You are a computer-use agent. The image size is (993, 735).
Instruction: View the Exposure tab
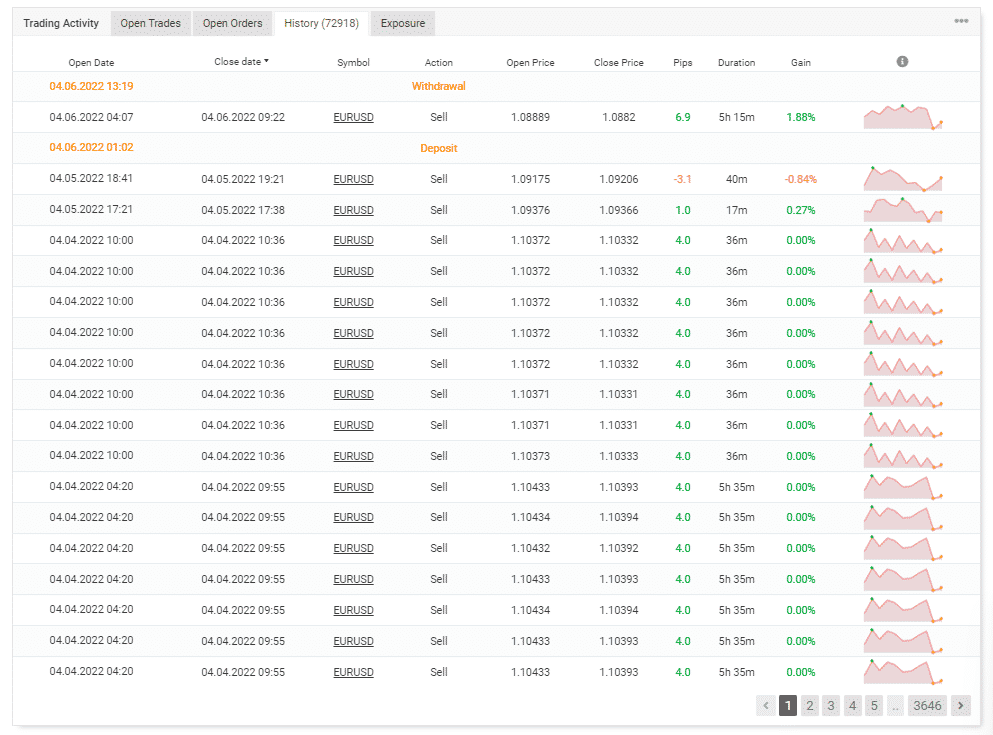coord(403,23)
